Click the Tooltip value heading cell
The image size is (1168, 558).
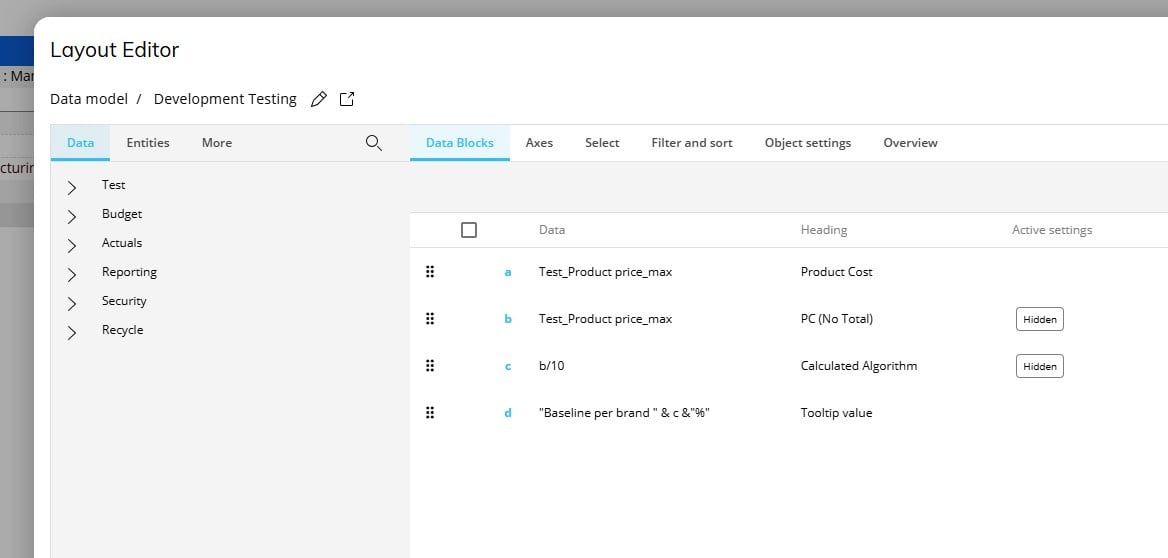pos(837,413)
